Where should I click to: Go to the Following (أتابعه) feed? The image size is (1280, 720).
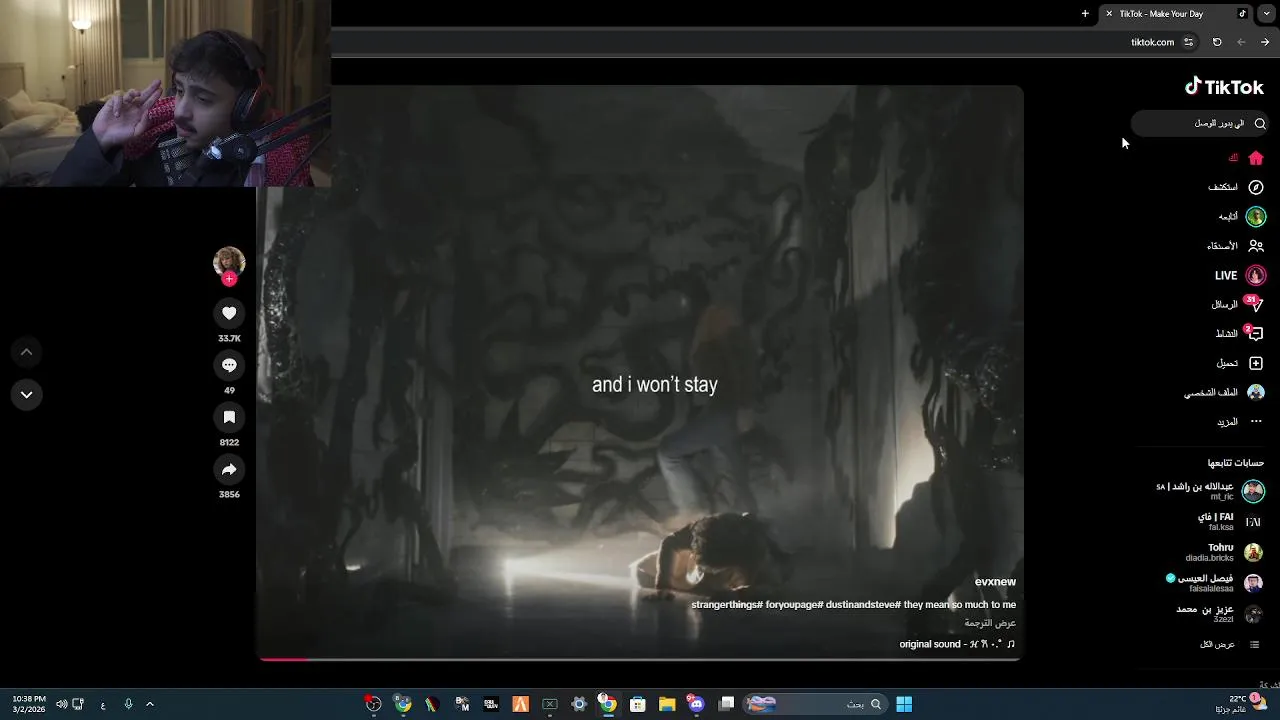tap(1241, 216)
